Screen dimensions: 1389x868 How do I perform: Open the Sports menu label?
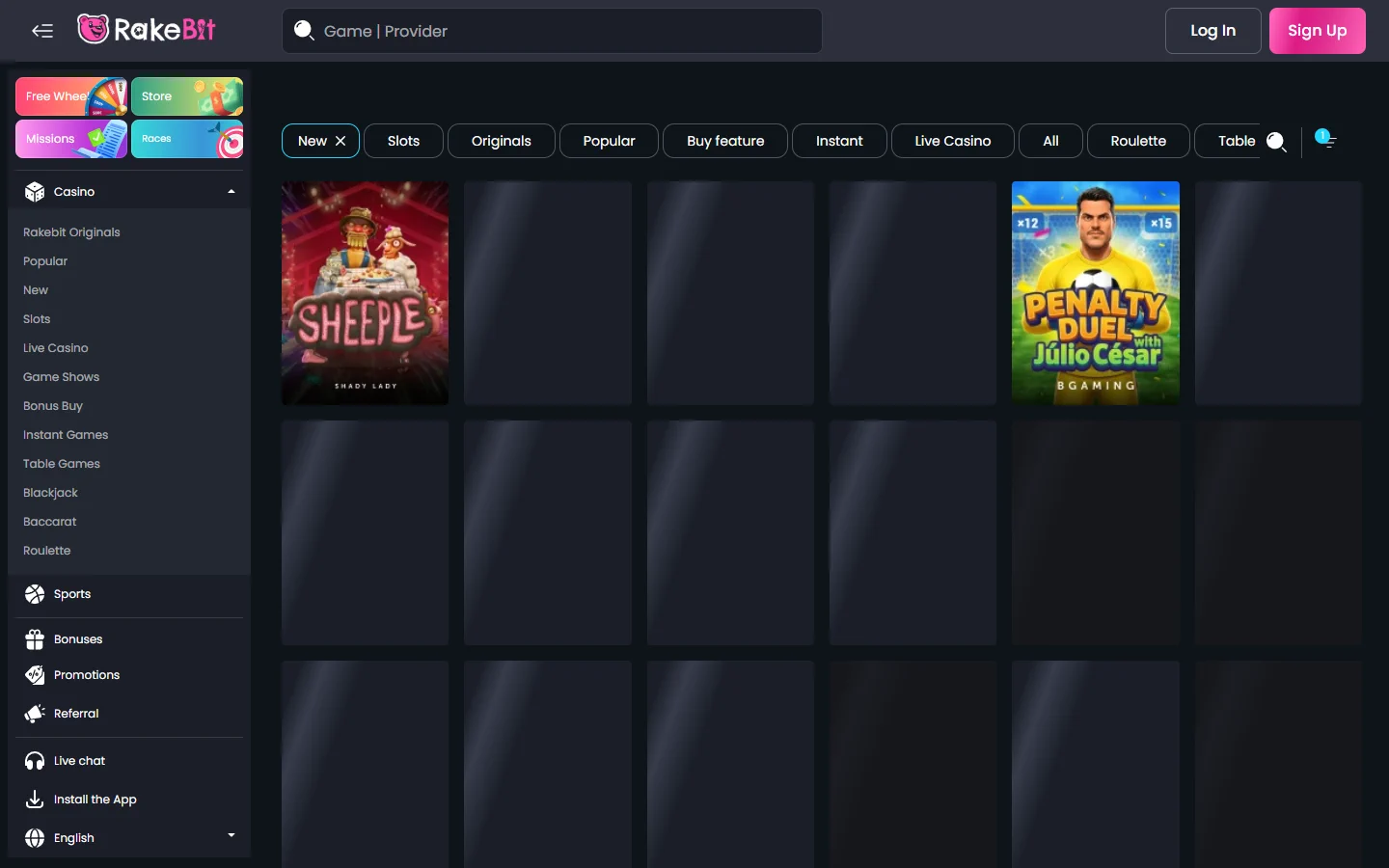pyautogui.click(x=72, y=594)
